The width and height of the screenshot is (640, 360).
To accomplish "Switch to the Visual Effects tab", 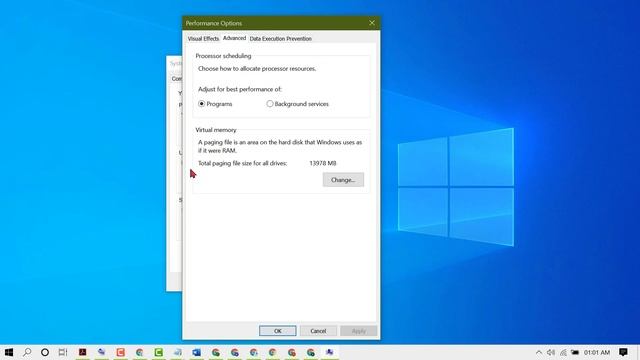I will point(203,39).
